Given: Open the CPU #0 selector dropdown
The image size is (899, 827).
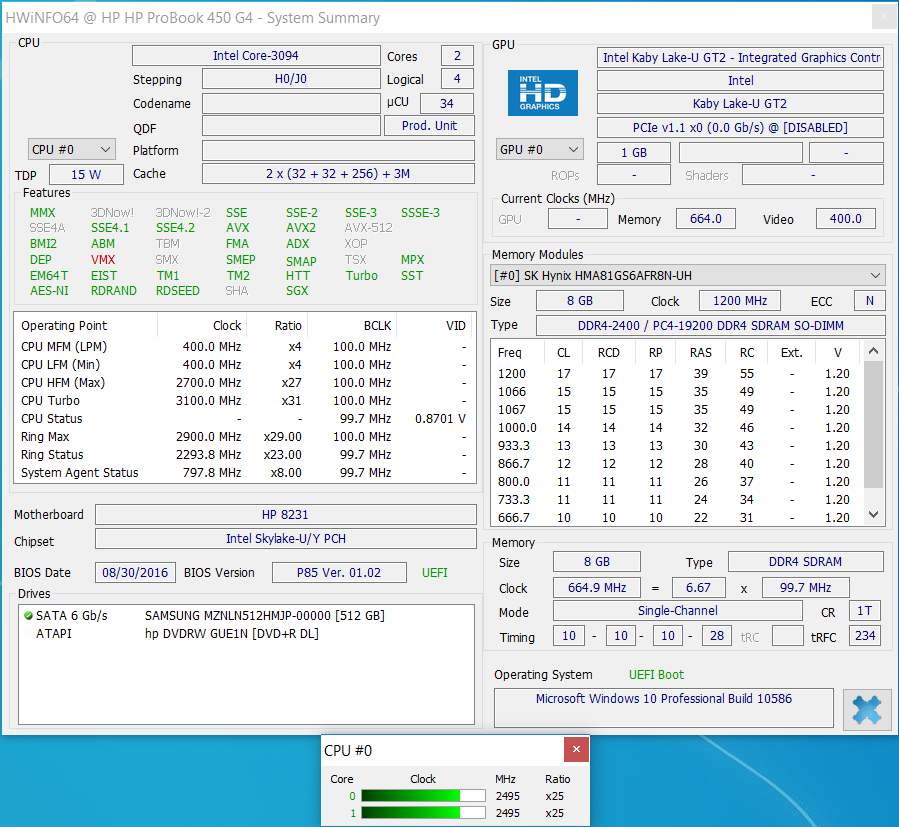Looking at the screenshot, I should [72, 150].
